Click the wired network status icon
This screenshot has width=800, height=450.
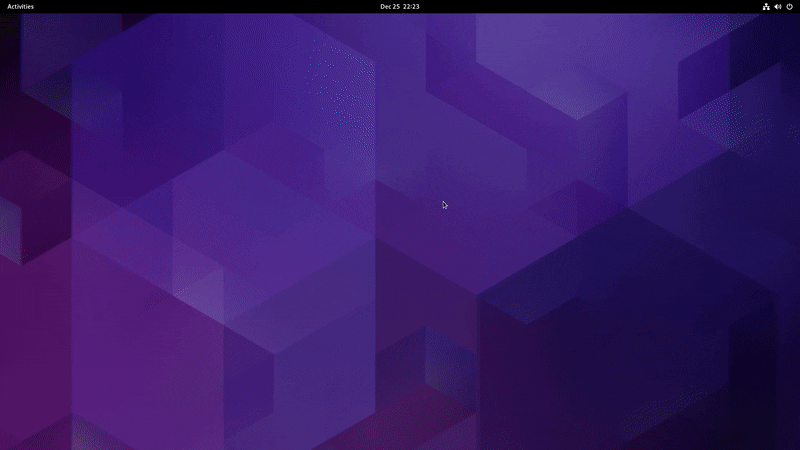766,6
